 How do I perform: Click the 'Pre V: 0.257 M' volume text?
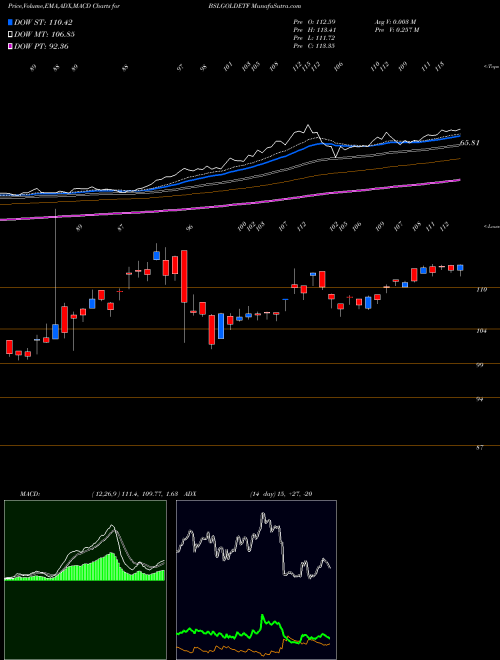click(x=396, y=30)
